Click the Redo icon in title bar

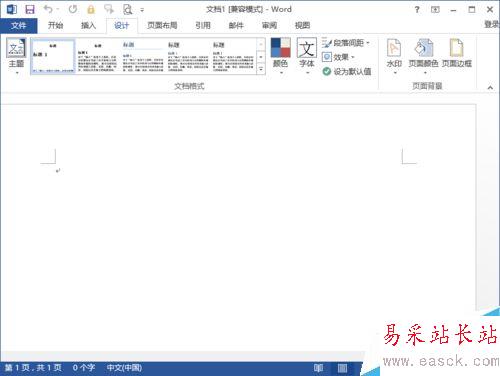[73, 9]
